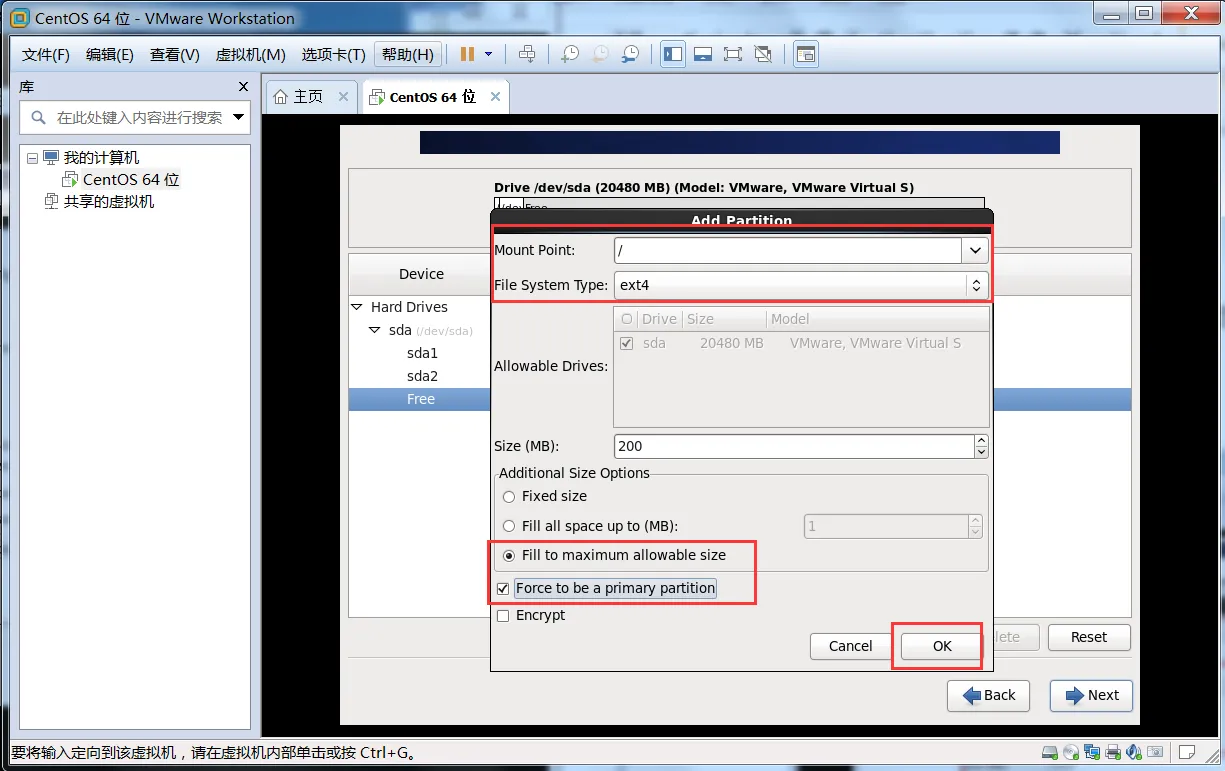
Task: Pause the virtual machine from the toolbar
Action: point(467,54)
